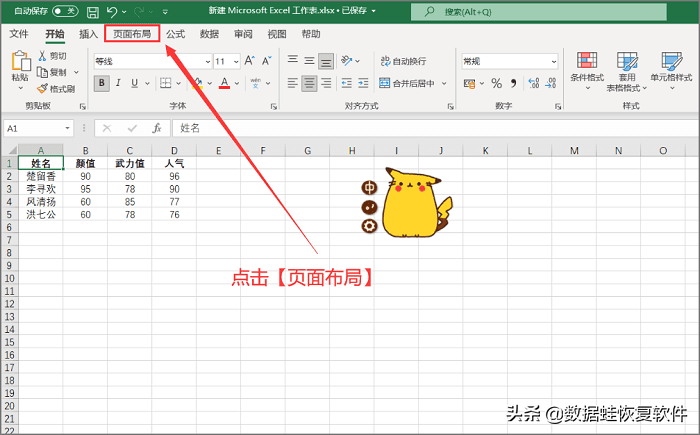Switch to the Insert (插入) tab

coord(88,34)
